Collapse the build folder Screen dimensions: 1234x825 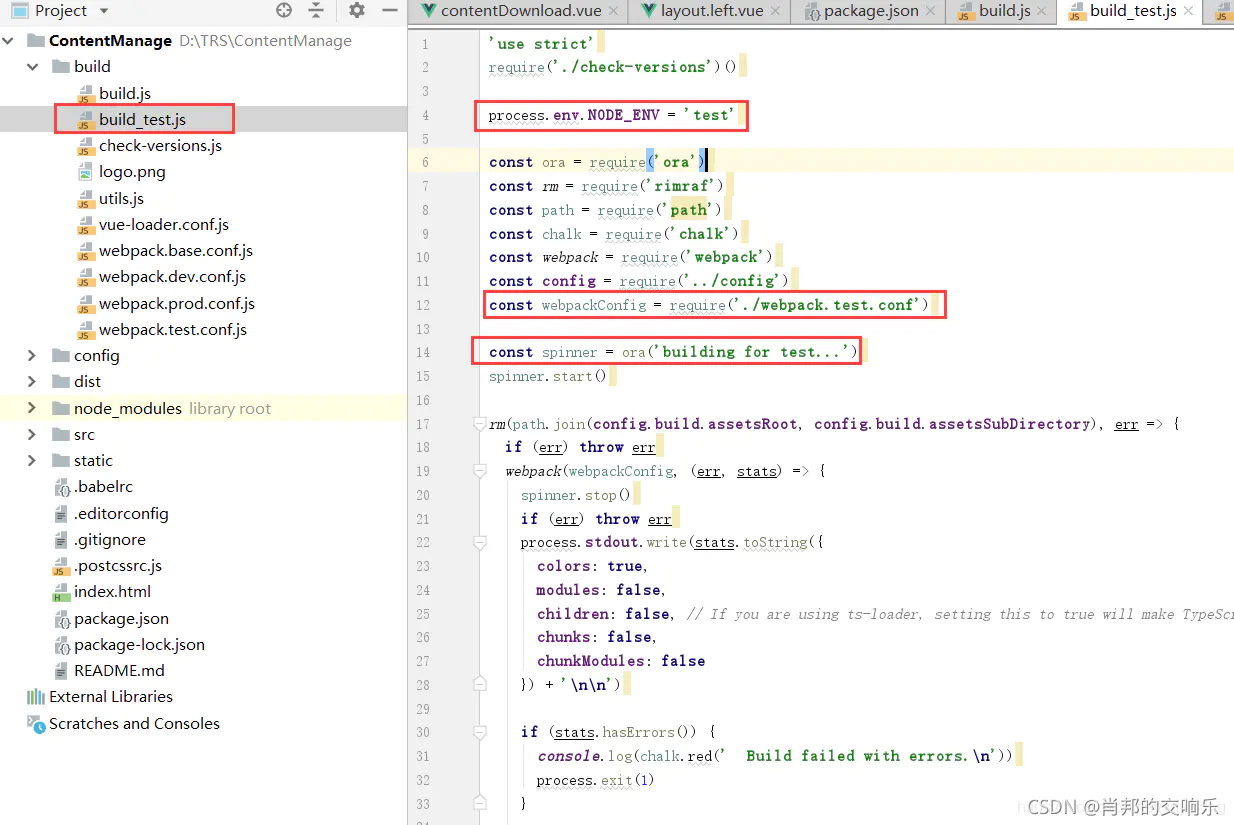[x=33, y=67]
